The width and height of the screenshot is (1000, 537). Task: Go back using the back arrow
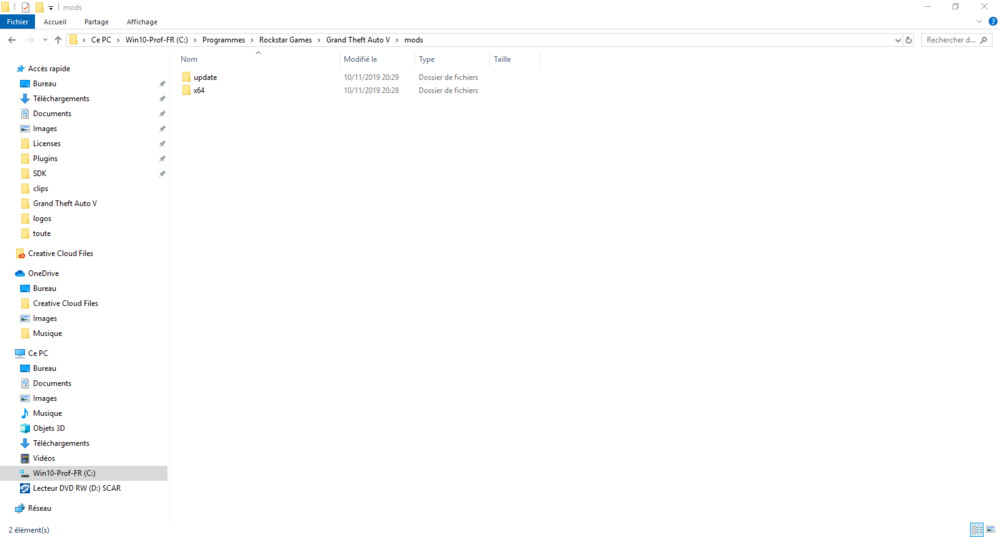coord(12,40)
